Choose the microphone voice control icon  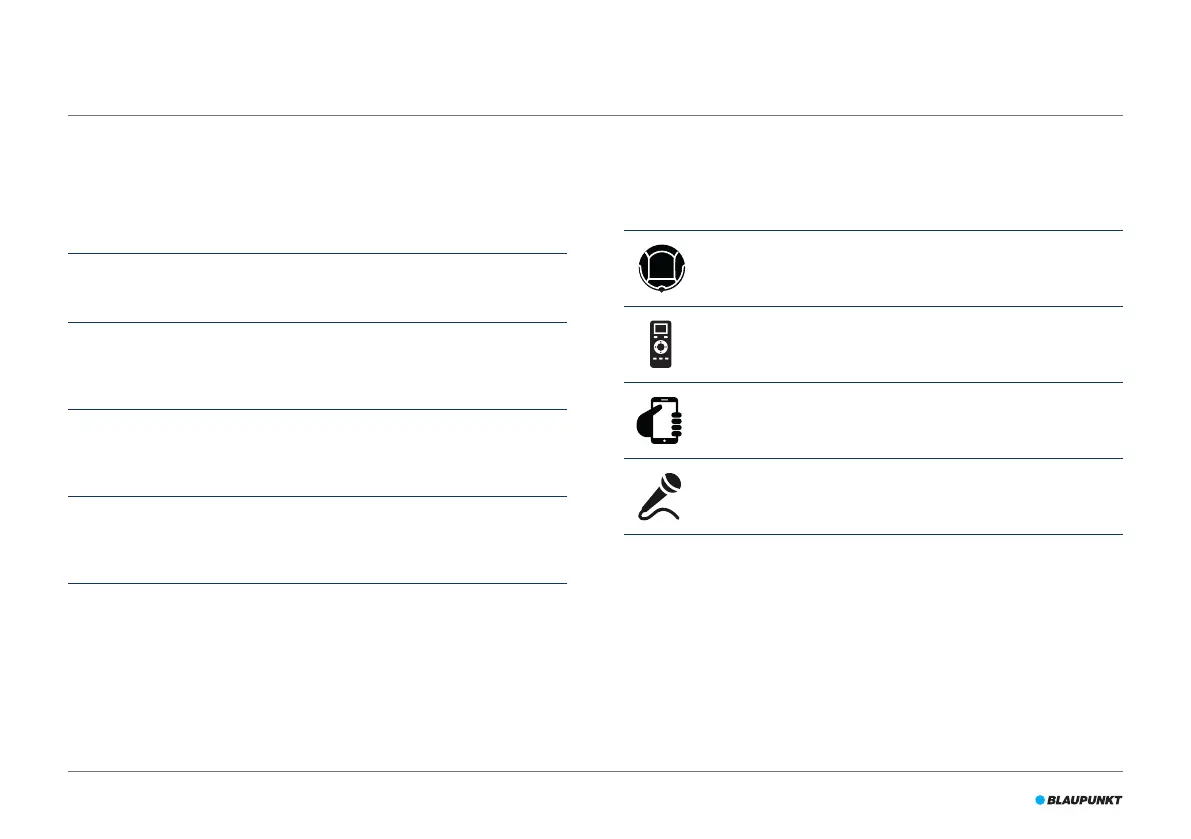[x=659, y=497]
